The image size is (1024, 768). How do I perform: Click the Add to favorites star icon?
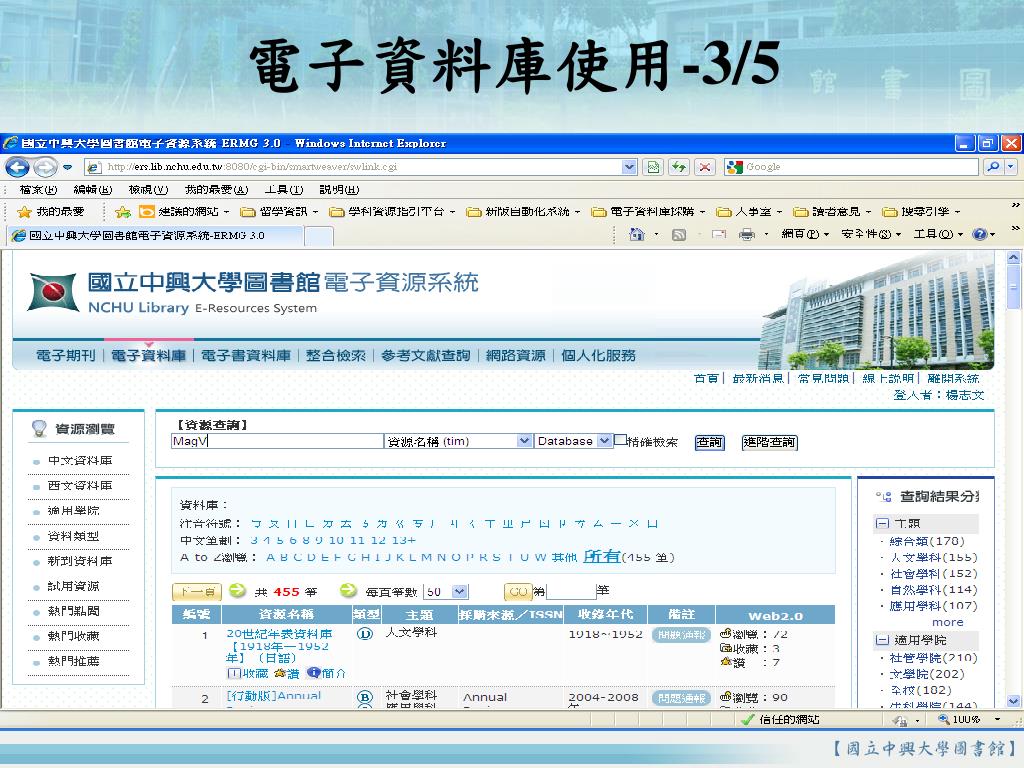[x=122, y=212]
